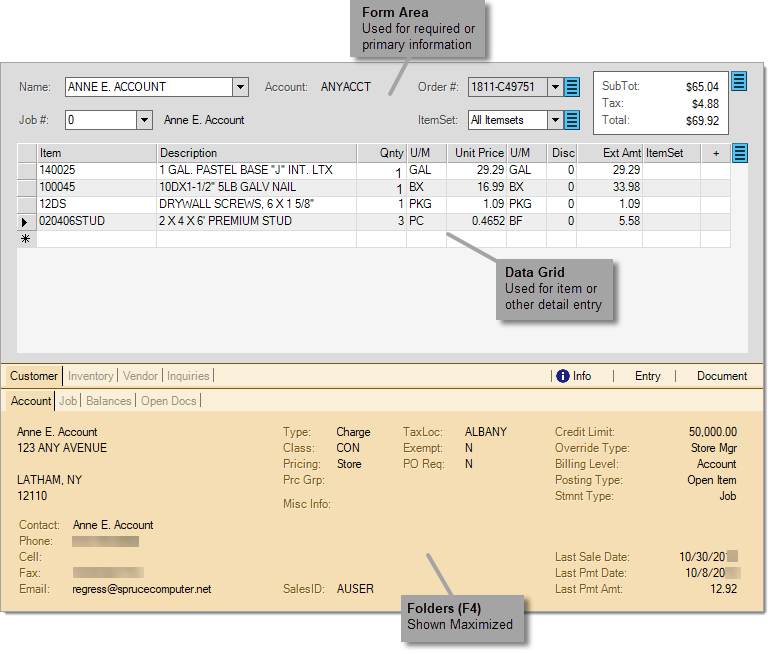
Task: Click the Qnty column header
Action: point(382,153)
